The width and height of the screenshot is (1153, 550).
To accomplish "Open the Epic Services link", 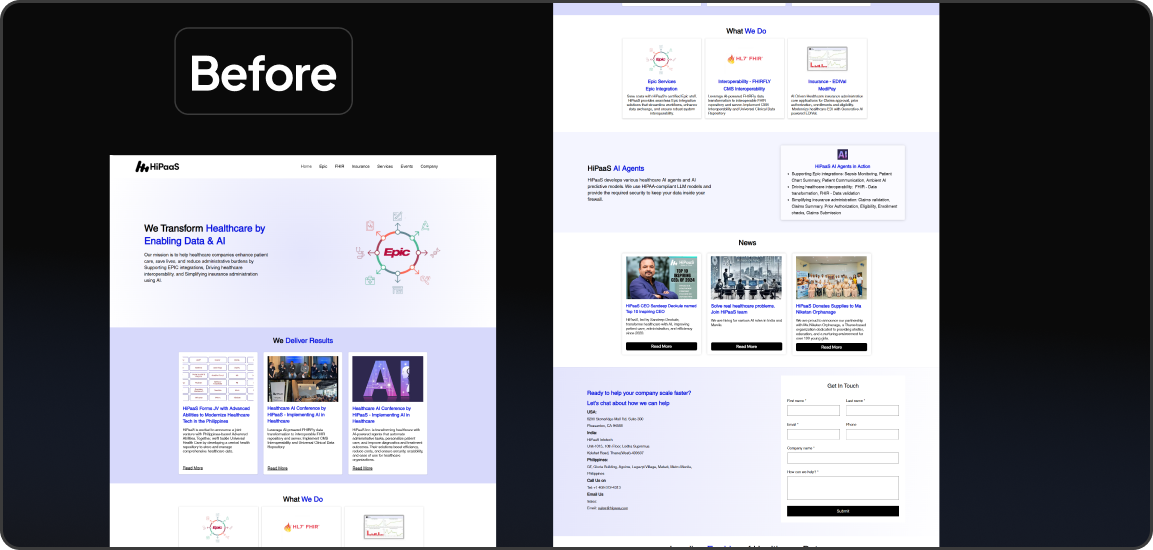I will coord(662,82).
